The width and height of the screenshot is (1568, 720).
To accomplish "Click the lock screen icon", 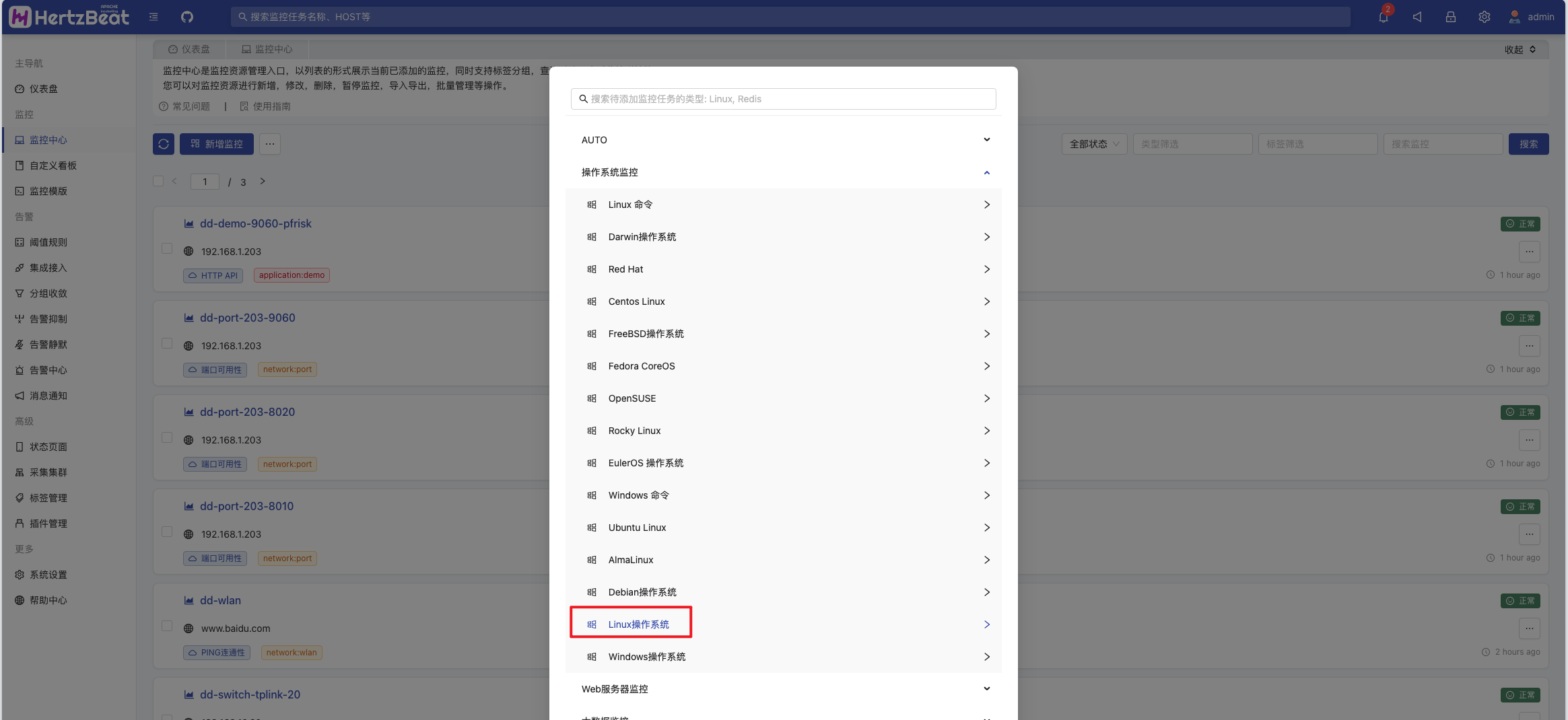I will [x=1450, y=17].
